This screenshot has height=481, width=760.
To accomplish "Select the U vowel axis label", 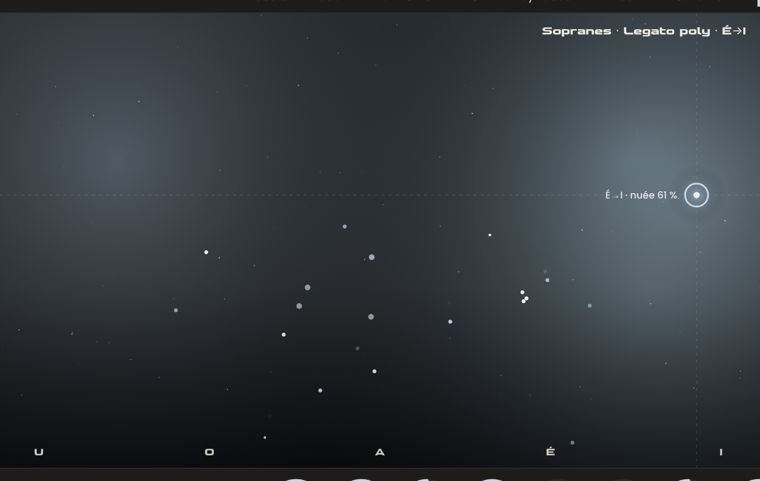I will click(x=39, y=452).
